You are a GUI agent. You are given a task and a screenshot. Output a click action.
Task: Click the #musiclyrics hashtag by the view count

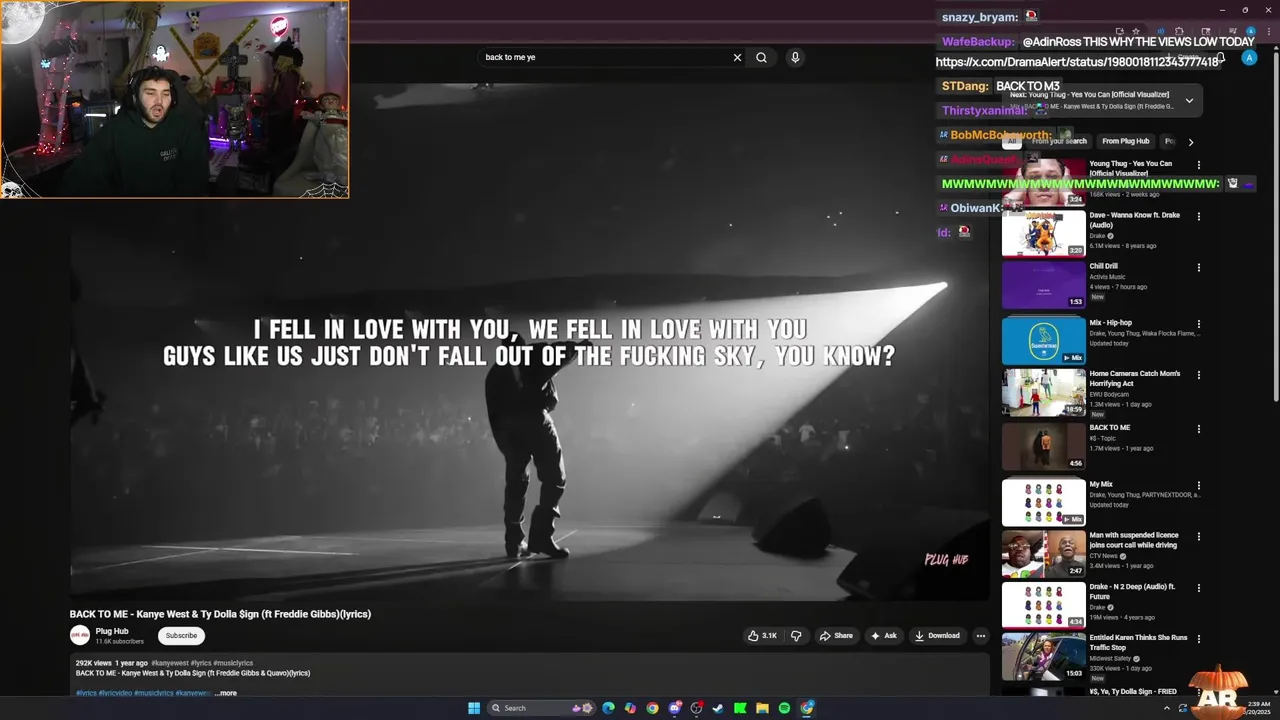[x=233, y=663]
